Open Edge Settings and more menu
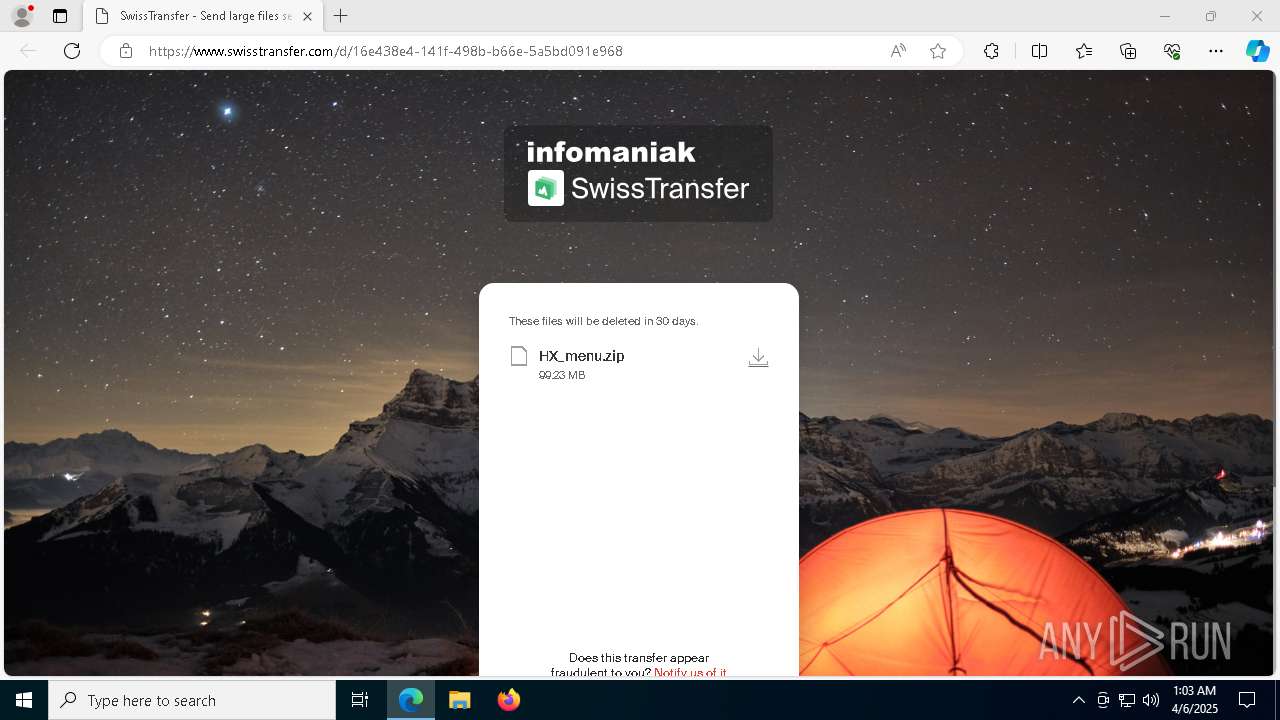Viewport: 1280px width, 720px height. pyautogui.click(x=1216, y=51)
